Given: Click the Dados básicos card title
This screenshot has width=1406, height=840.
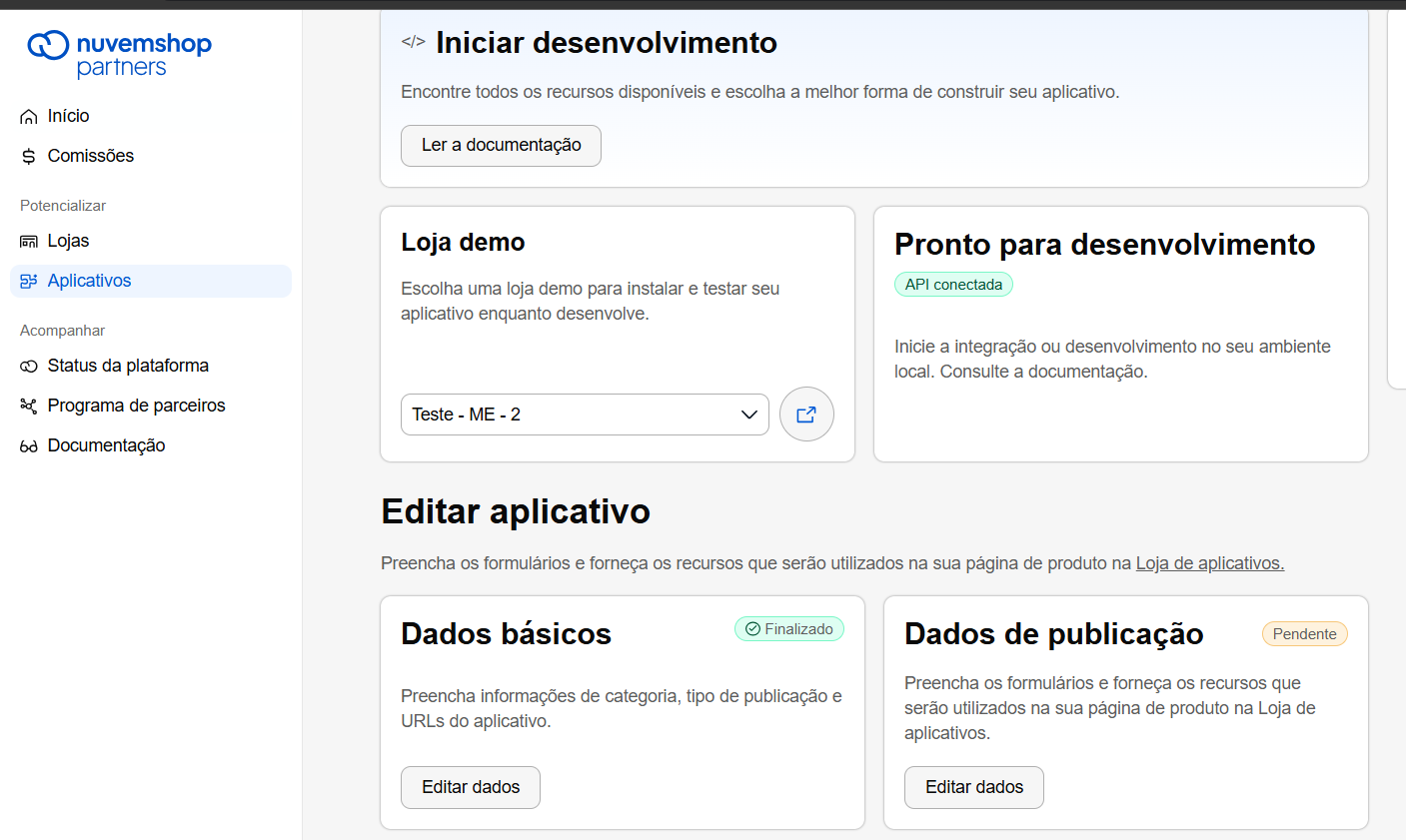Looking at the screenshot, I should click(506, 634).
